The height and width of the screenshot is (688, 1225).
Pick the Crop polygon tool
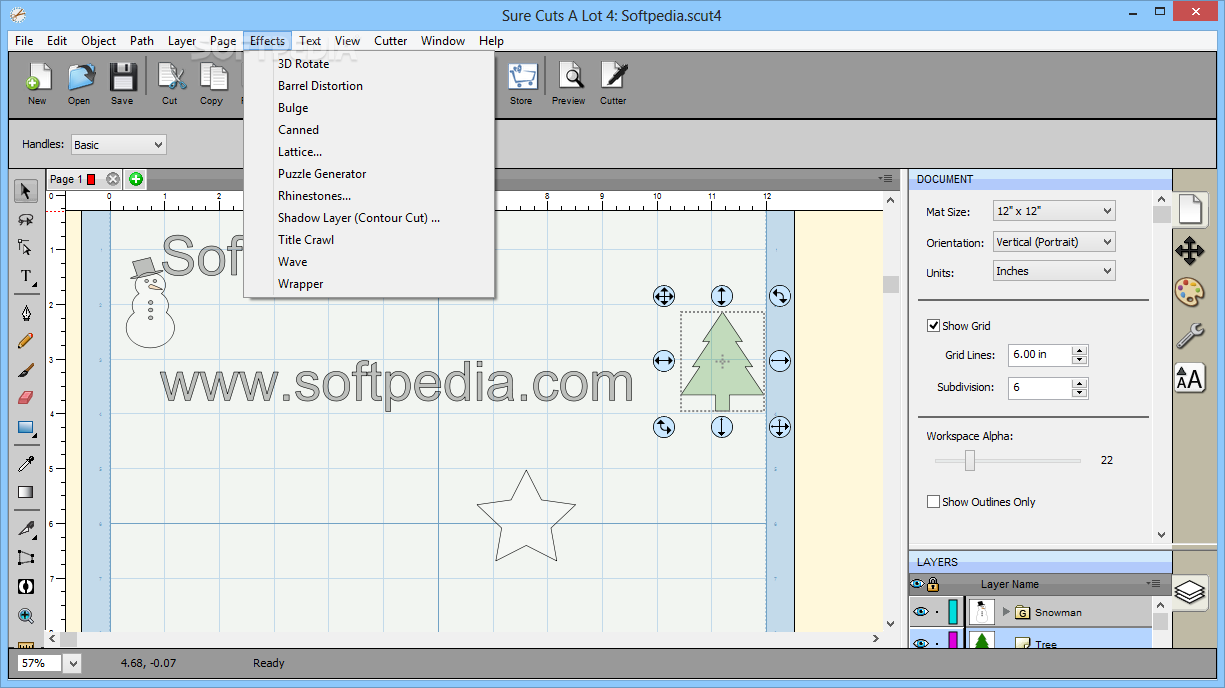(x=26, y=557)
